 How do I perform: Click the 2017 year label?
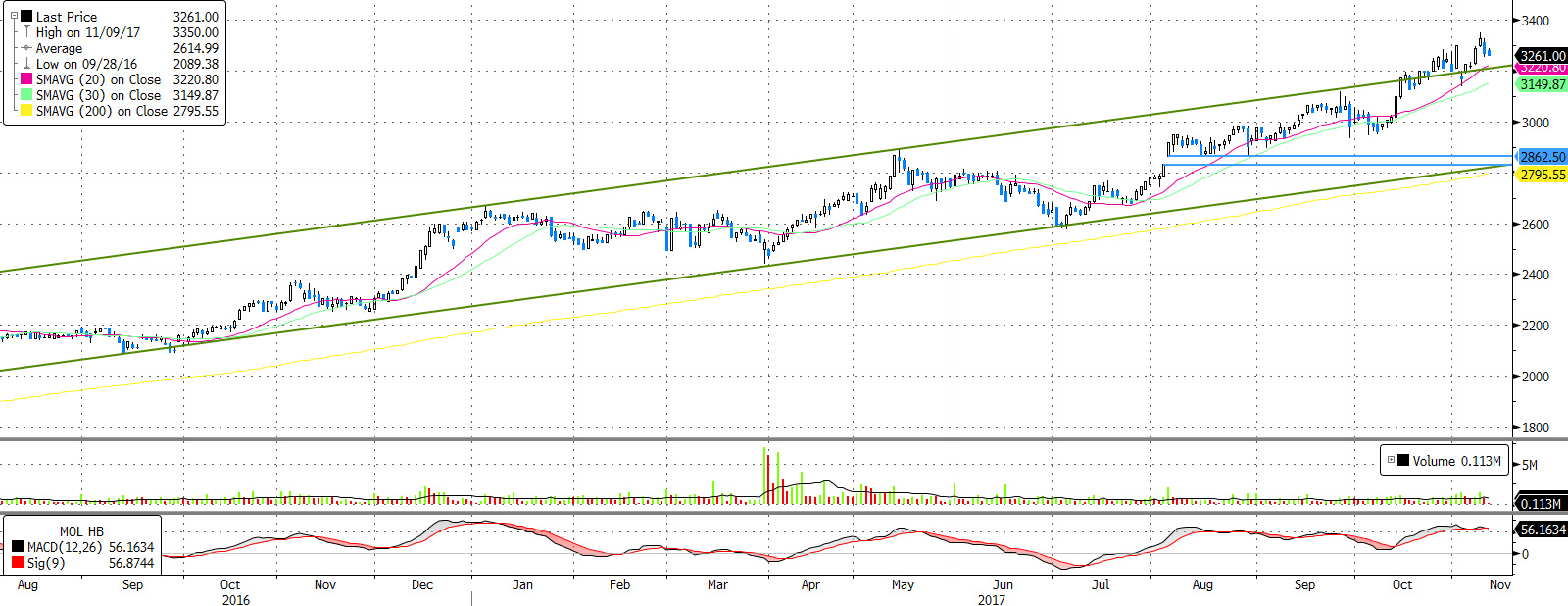[991, 600]
